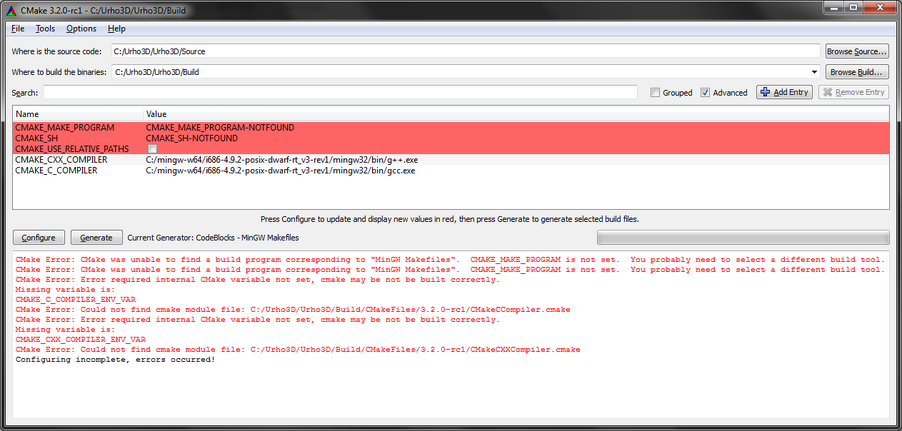Click the 'Configuring incomplete, errors occurred!' message
The width and height of the screenshot is (902, 431).
[116, 360]
